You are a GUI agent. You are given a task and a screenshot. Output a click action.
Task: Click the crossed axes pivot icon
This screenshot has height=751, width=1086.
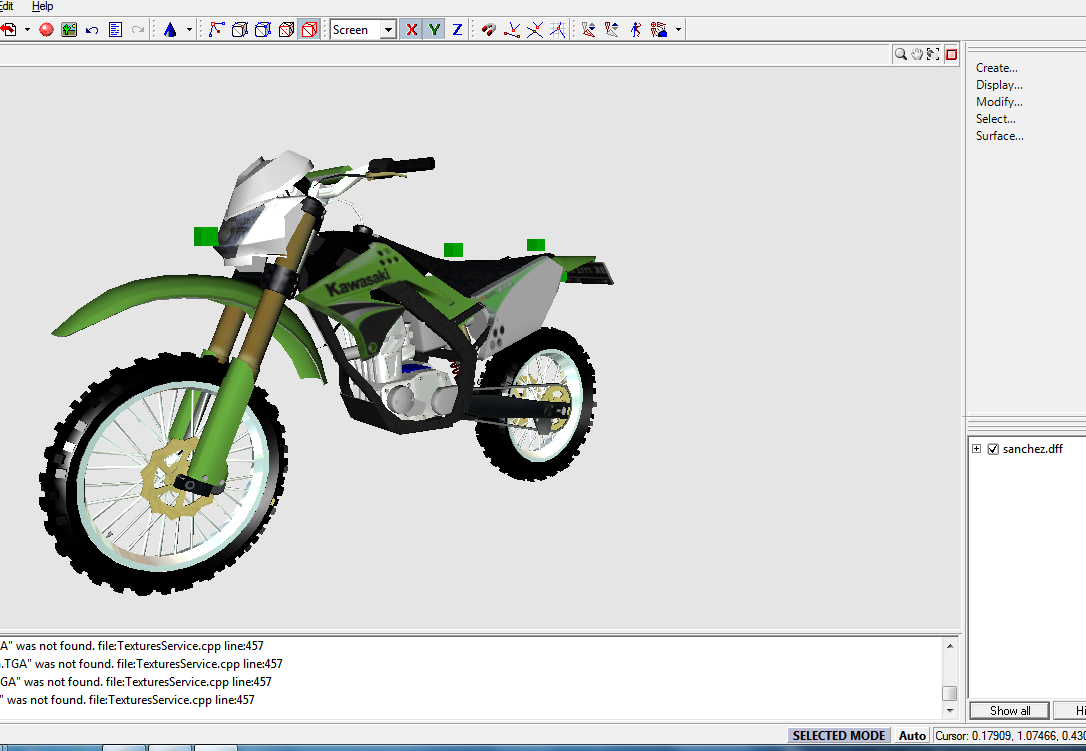click(x=535, y=30)
